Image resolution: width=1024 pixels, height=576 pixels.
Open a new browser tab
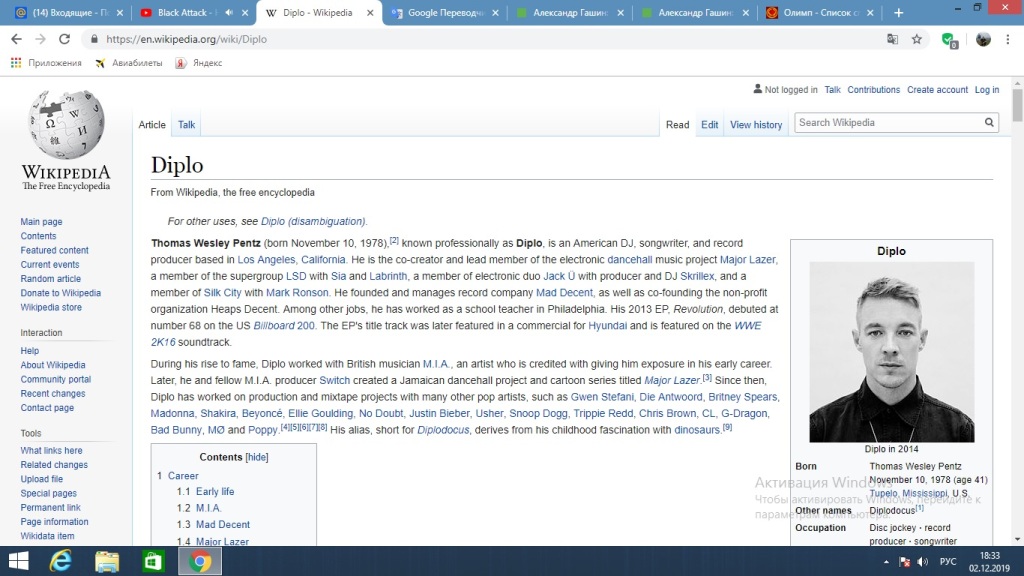pyautogui.click(x=899, y=12)
